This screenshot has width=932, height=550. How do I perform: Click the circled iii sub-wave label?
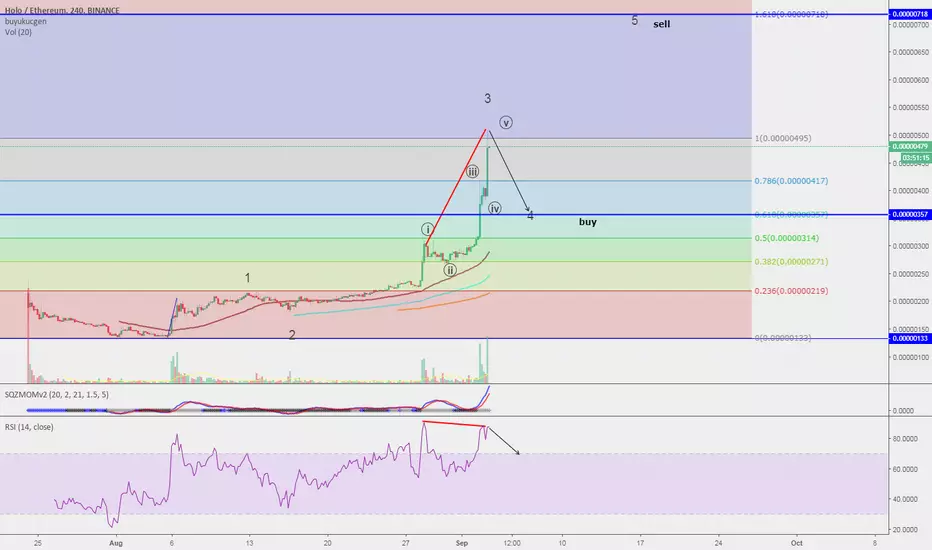tap(472, 172)
